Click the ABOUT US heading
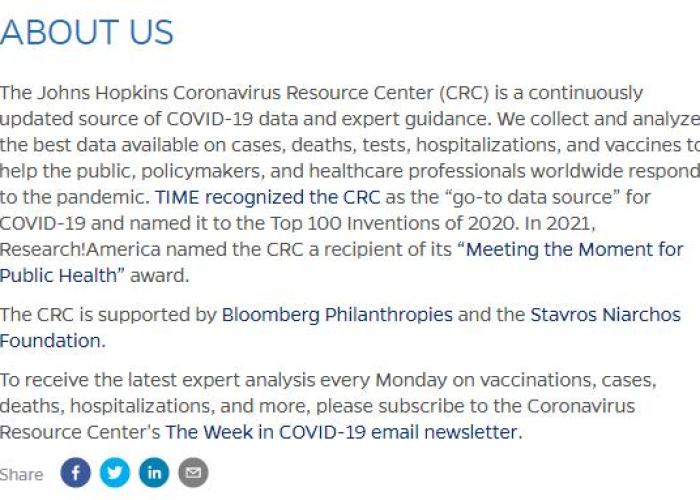 pyautogui.click(x=87, y=32)
